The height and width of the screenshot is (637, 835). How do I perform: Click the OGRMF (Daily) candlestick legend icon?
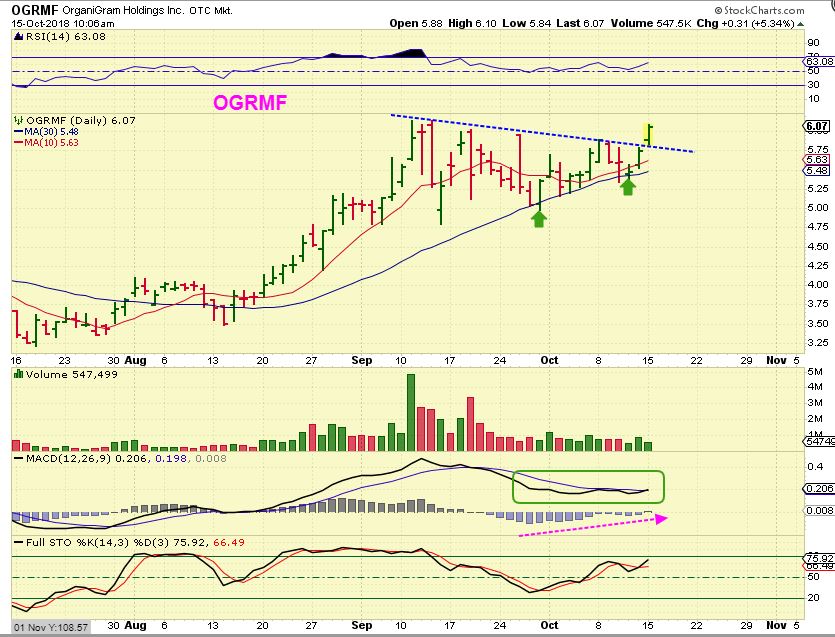(19, 120)
